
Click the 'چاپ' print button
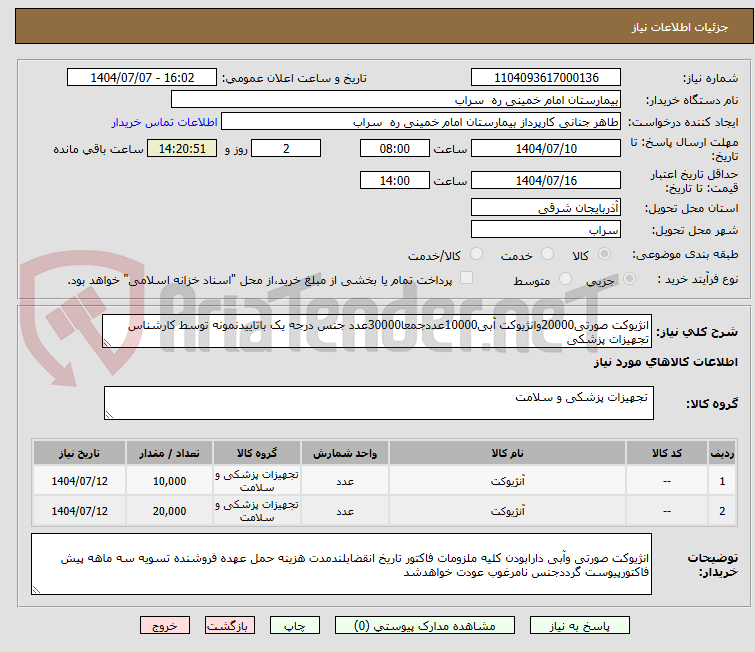295,626
